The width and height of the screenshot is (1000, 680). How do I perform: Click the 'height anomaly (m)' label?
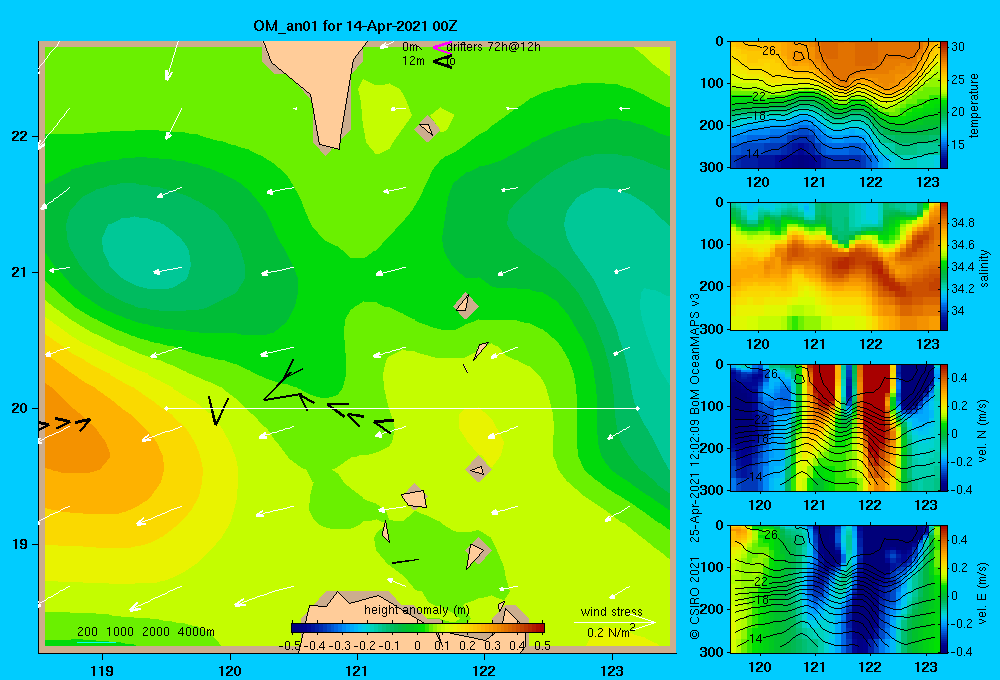tap(416, 610)
